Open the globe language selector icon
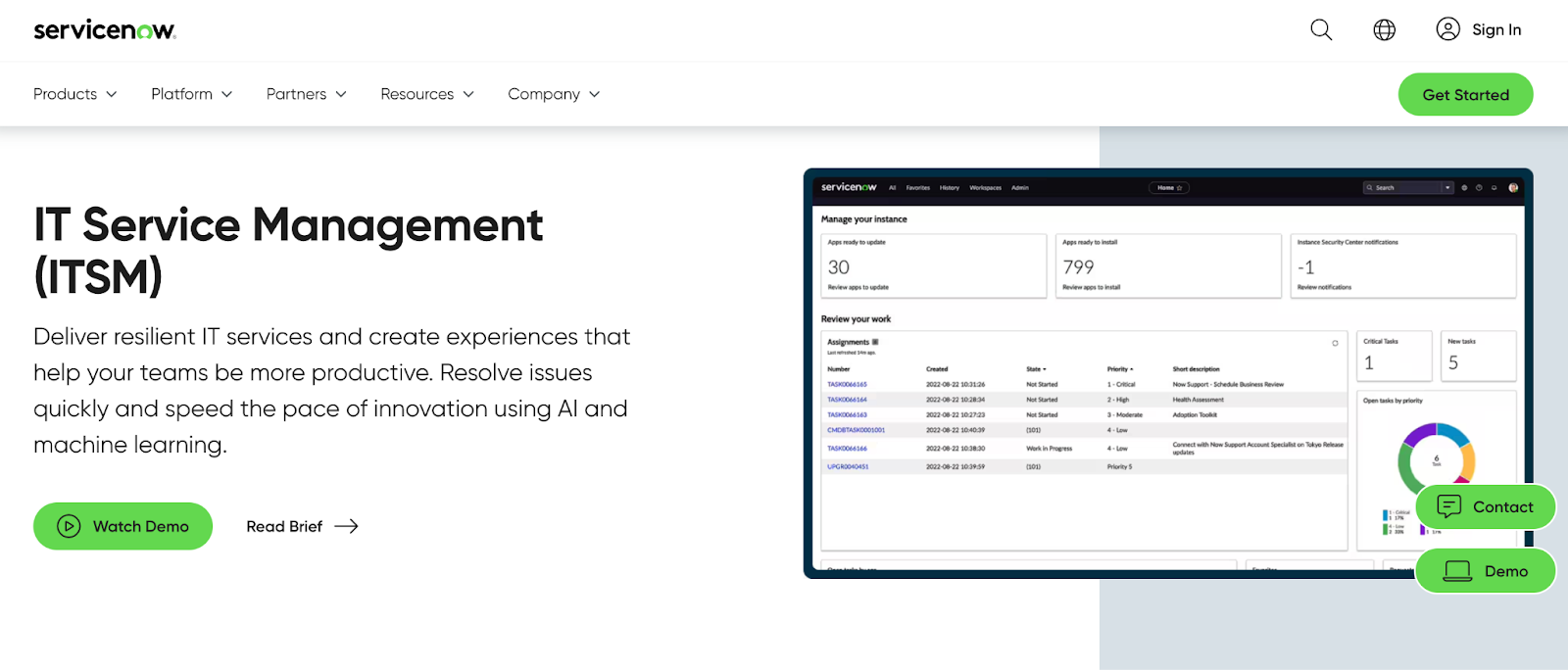 [1385, 29]
